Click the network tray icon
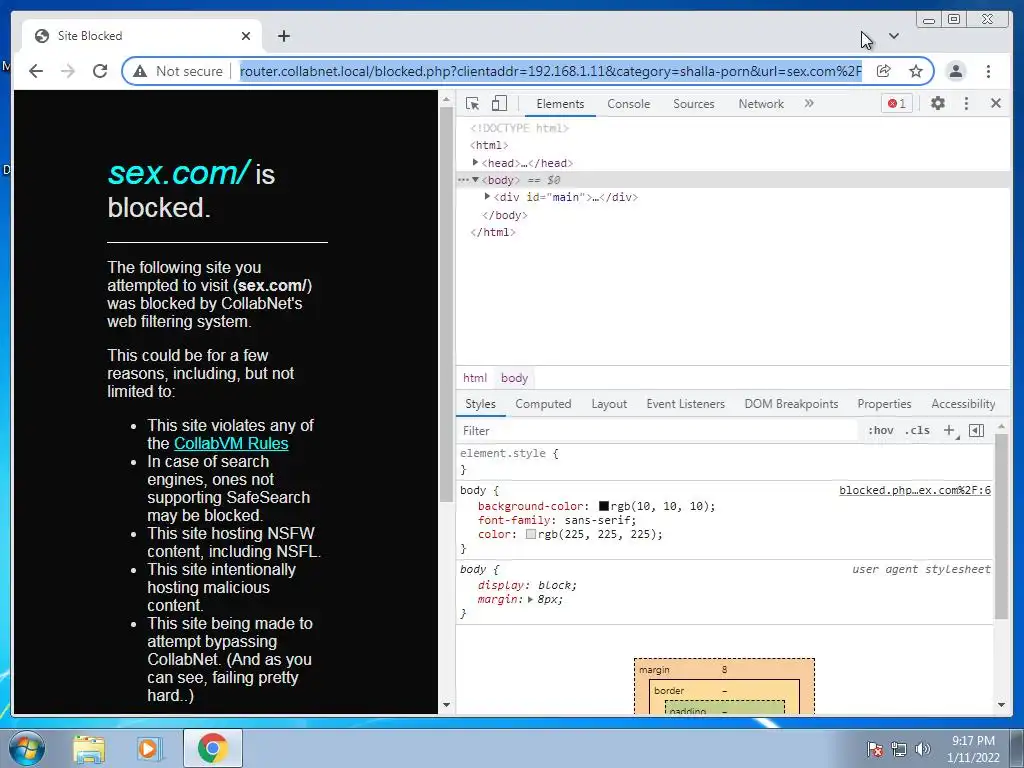1024x768 pixels. point(899,749)
